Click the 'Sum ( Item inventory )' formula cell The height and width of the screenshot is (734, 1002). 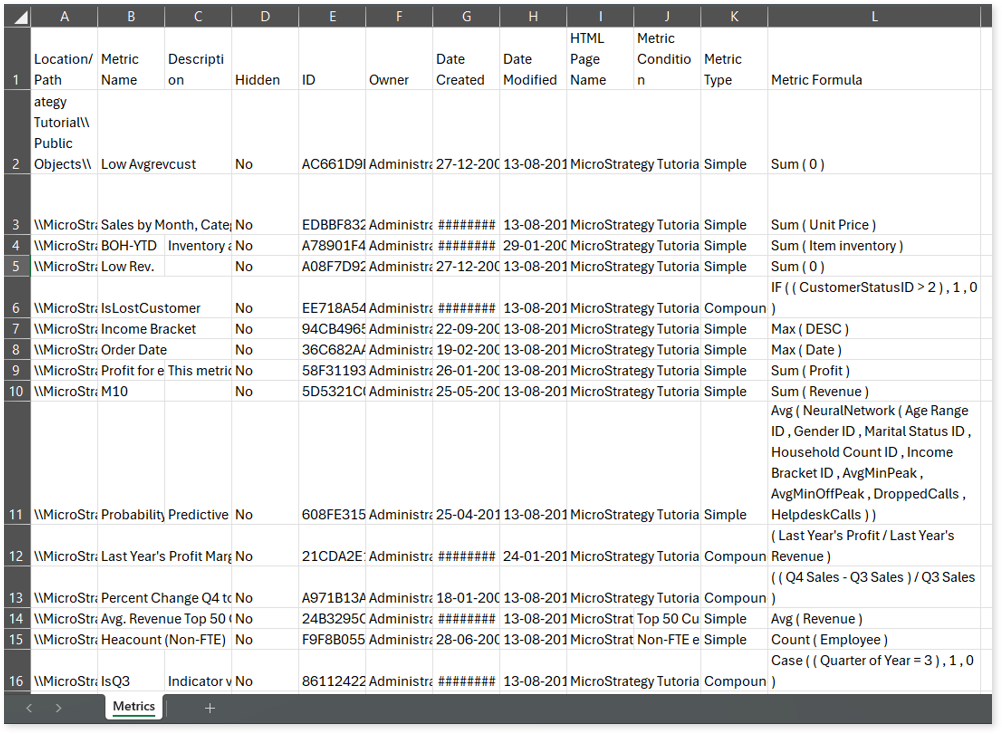874,245
